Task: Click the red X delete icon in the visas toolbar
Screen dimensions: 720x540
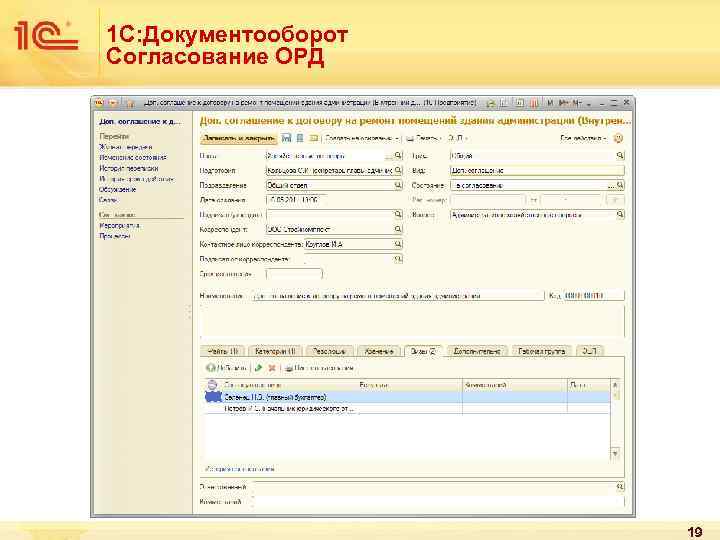Action: [272, 368]
